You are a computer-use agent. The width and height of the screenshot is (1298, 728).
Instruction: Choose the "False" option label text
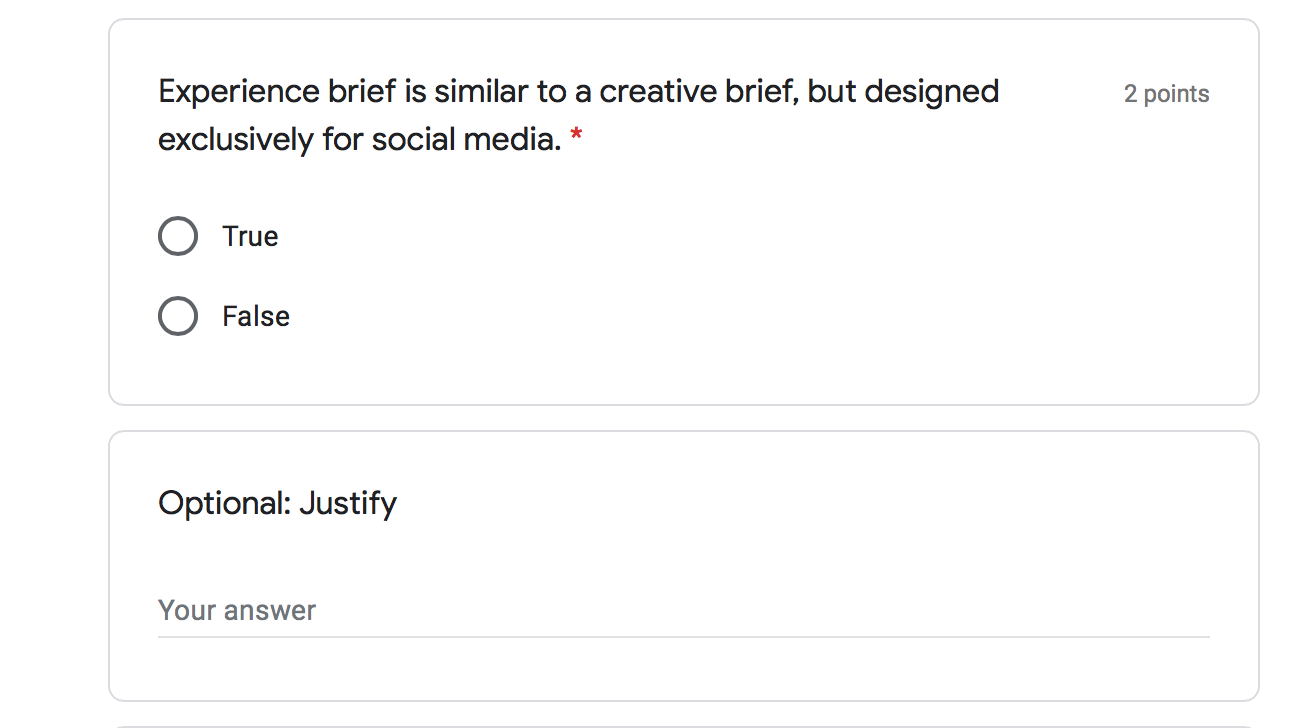(256, 316)
